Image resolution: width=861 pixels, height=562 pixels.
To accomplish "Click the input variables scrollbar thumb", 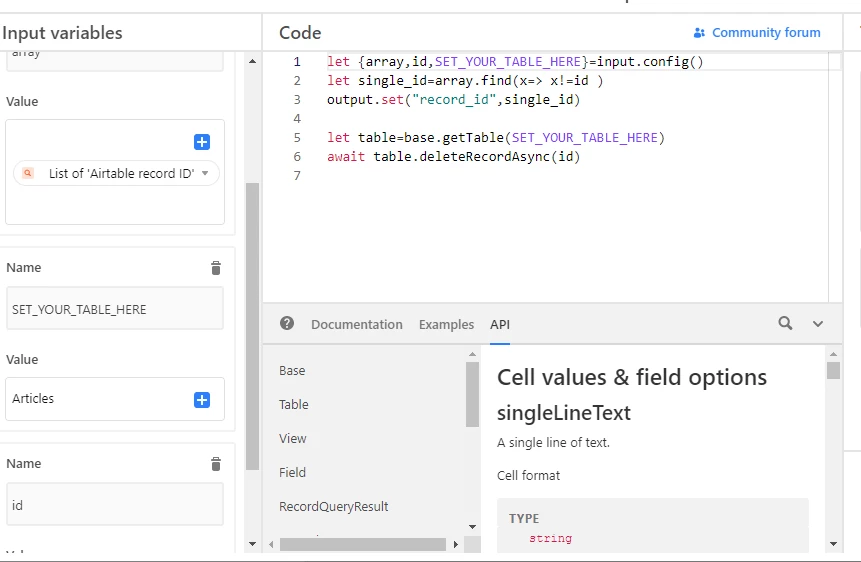I will 253,326.
